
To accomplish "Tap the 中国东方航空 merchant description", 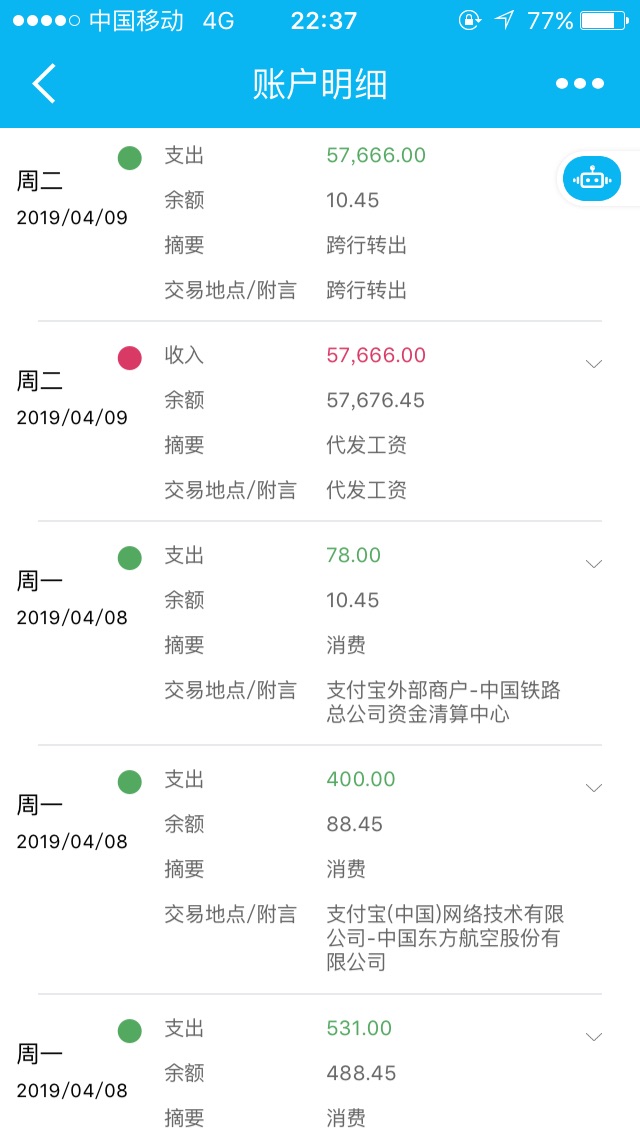I will (x=445, y=938).
